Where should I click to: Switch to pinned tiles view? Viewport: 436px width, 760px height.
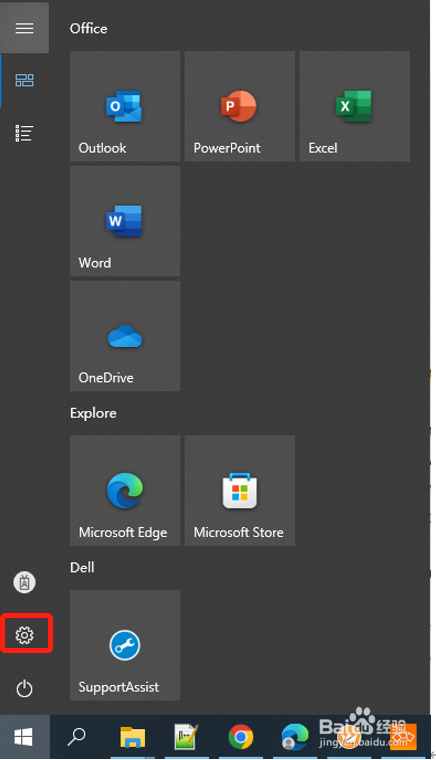(24, 80)
